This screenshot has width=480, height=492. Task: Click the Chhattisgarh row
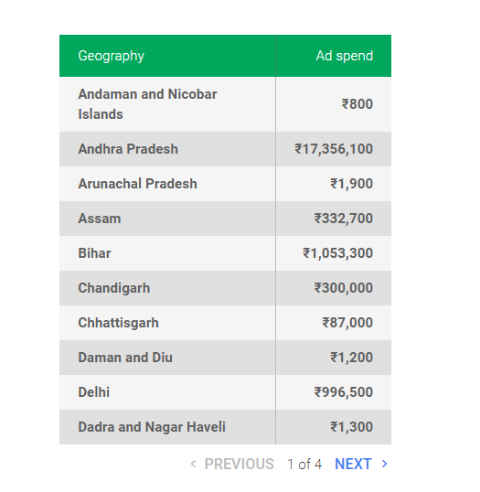pos(225,323)
